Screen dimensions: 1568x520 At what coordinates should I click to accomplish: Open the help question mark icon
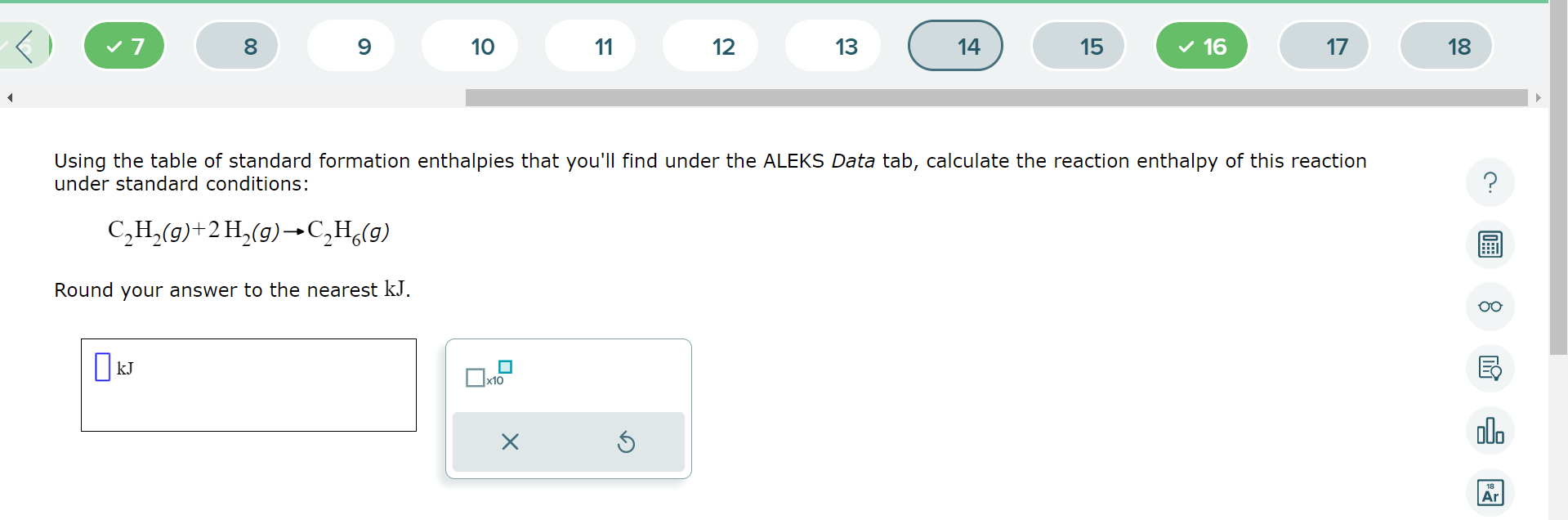1490,182
